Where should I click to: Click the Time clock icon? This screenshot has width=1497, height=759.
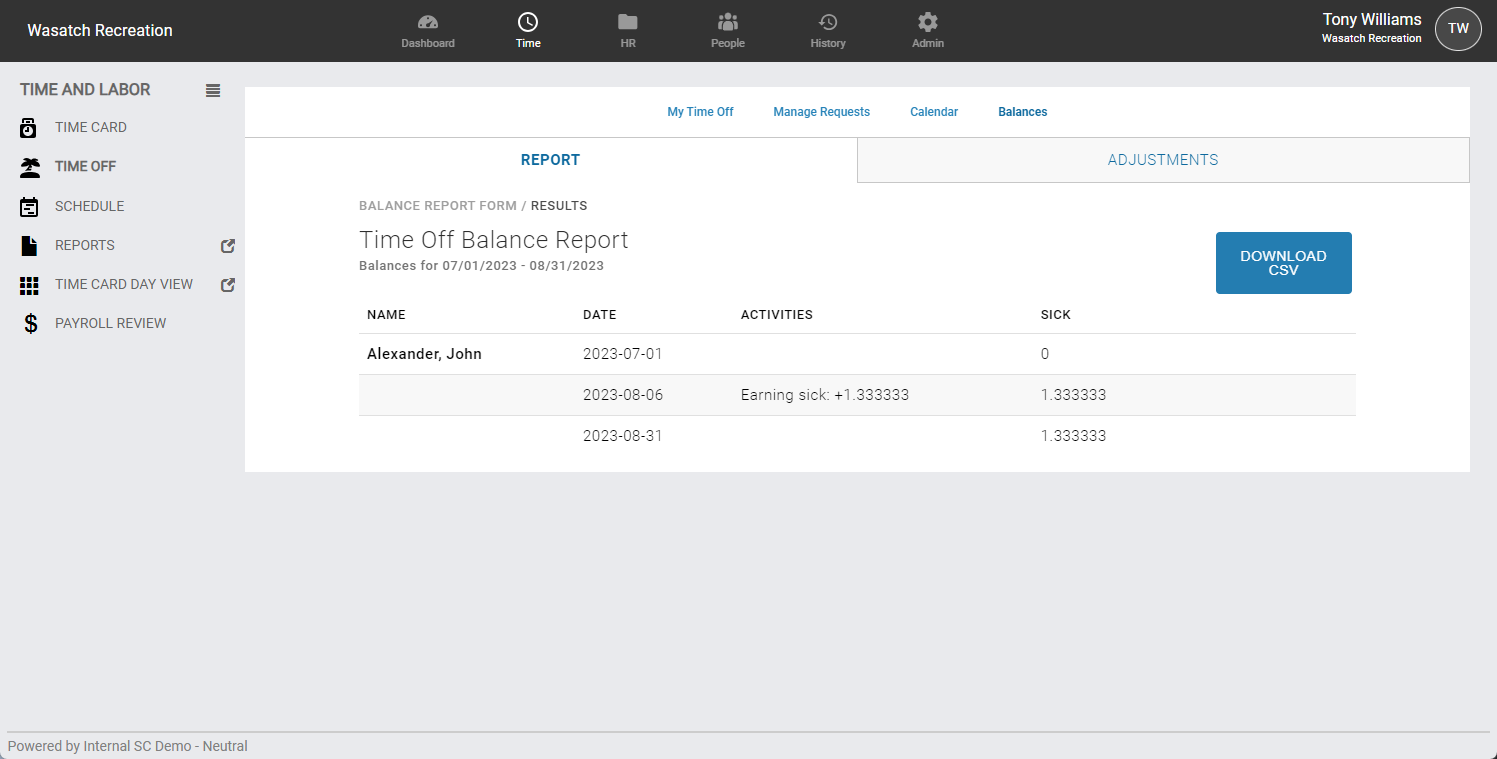point(528,23)
